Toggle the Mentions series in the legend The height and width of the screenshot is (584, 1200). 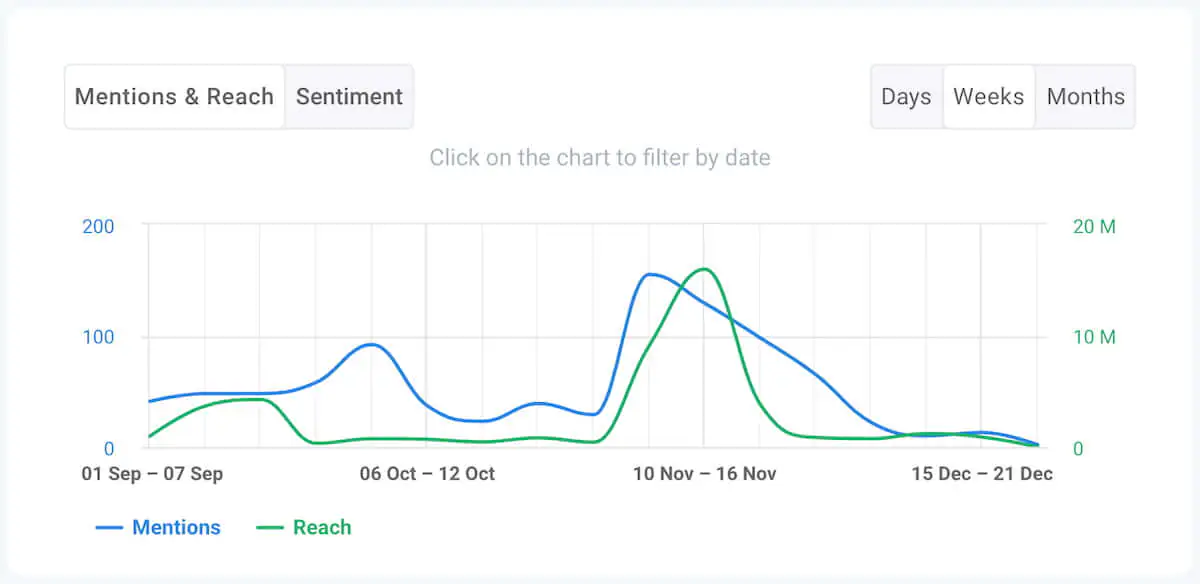176,527
